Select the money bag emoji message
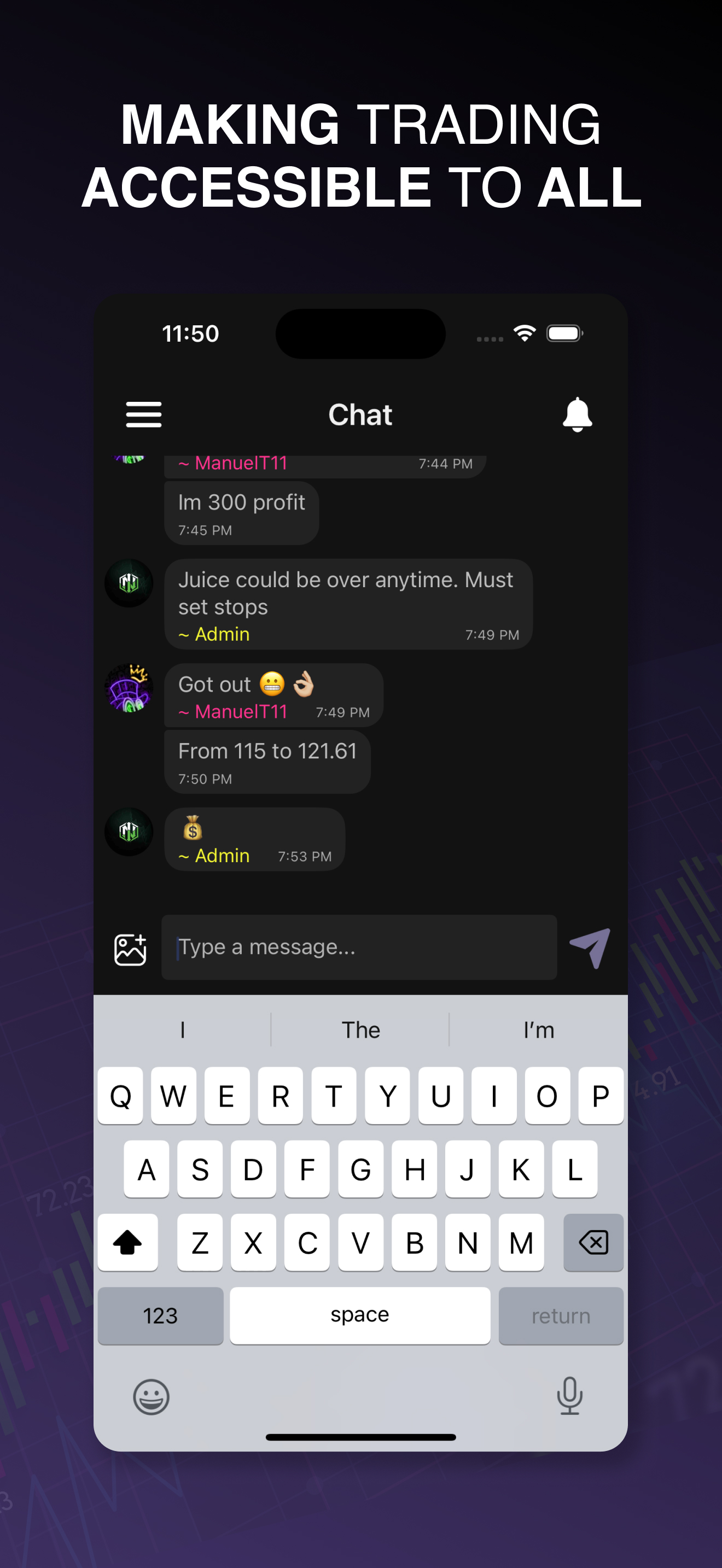722x1568 pixels. (254, 839)
